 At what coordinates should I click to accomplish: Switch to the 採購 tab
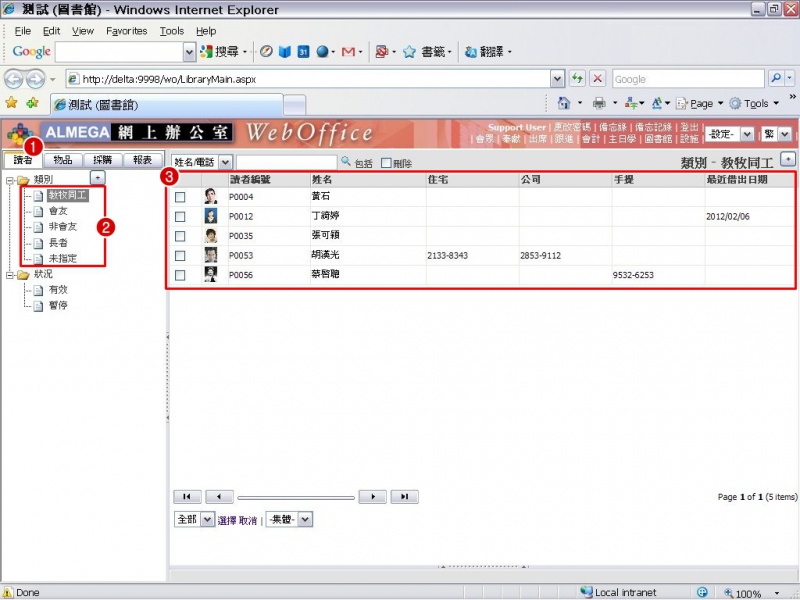102,160
